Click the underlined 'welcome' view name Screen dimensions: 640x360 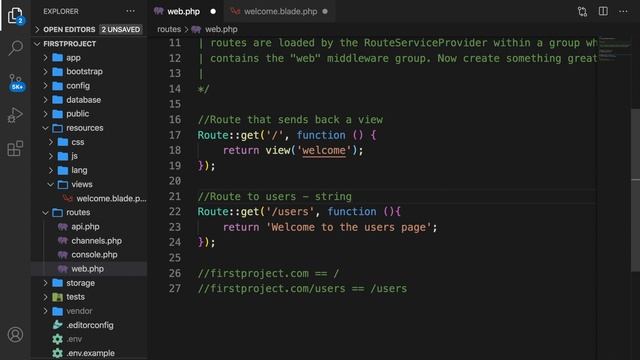[x=324, y=150]
